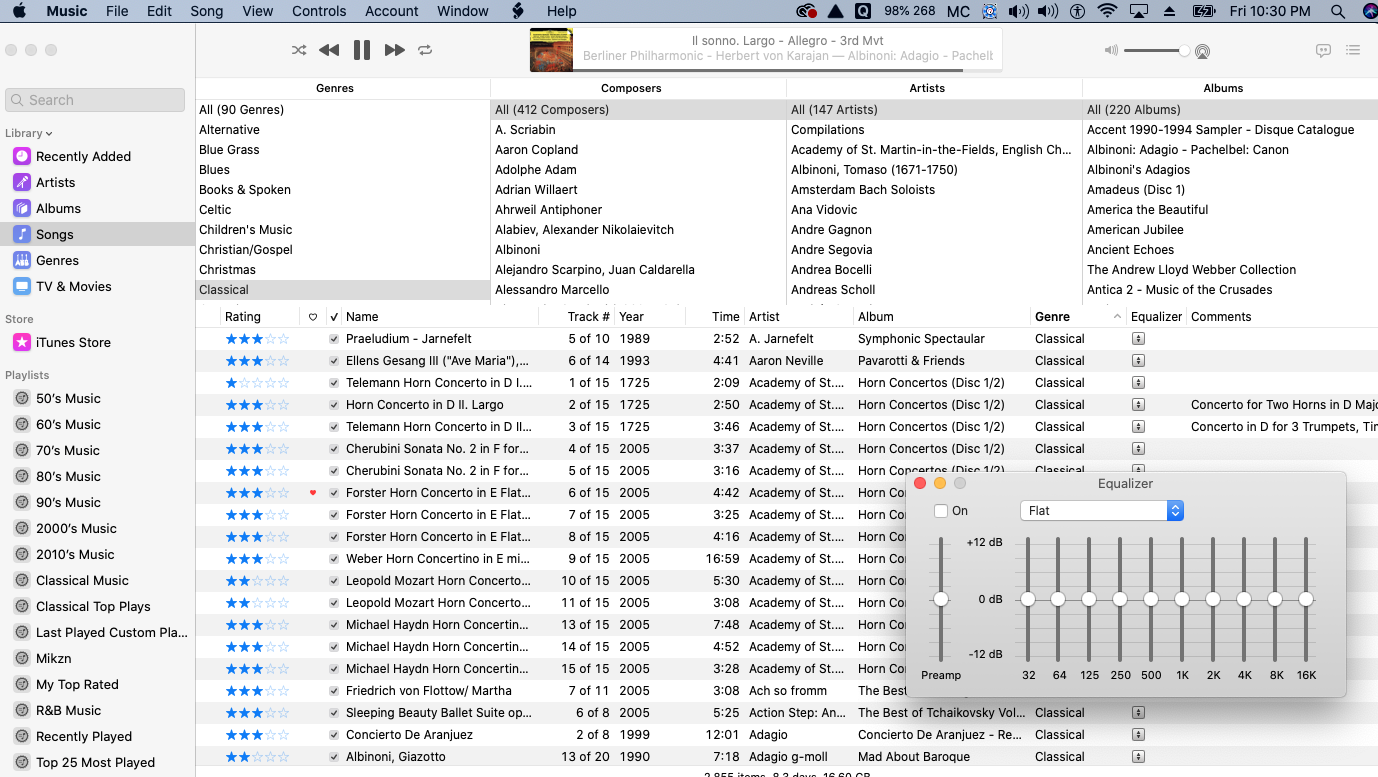Click the 32 Hz band slider in Equalizer

click(1028, 599)
